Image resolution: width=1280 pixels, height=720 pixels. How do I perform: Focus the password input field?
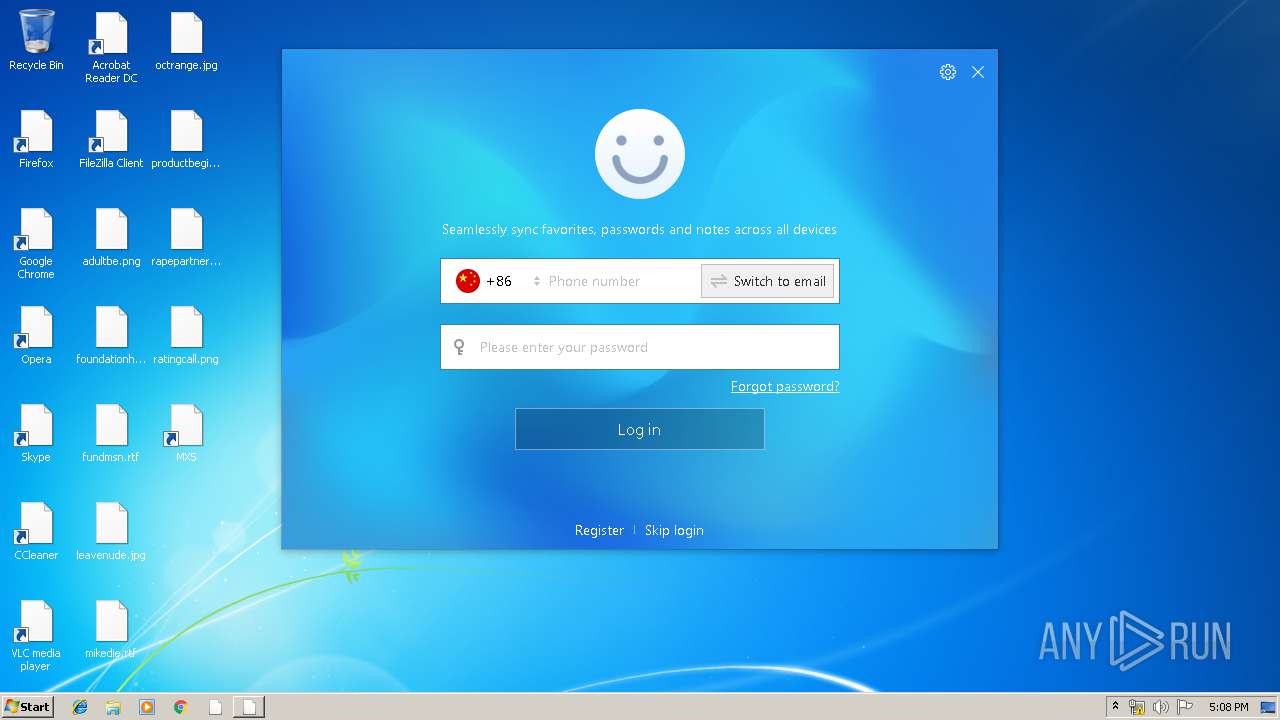[x=640, y=347]
